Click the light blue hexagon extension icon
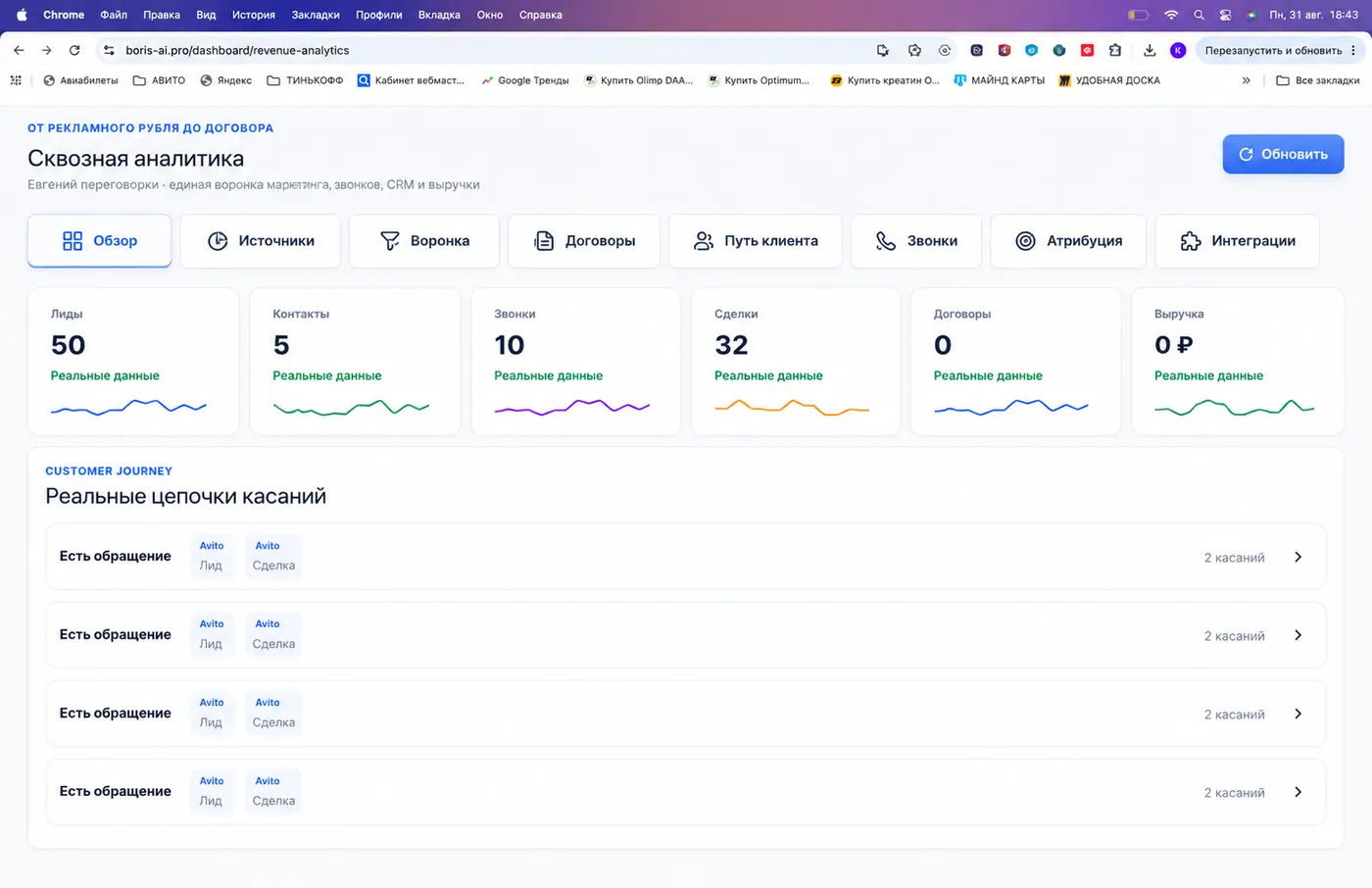The image size is (1372, 888). click(1032, 50)
